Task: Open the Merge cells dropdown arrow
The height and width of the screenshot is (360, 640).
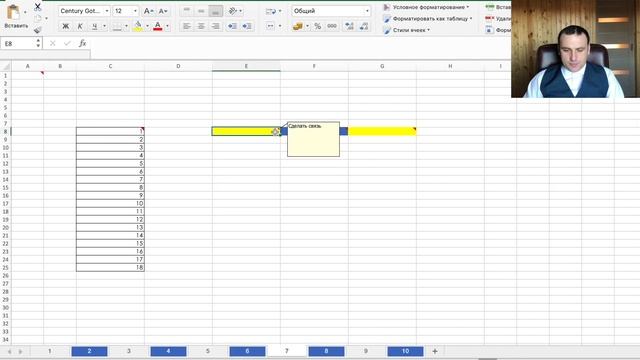Action: 280,26
